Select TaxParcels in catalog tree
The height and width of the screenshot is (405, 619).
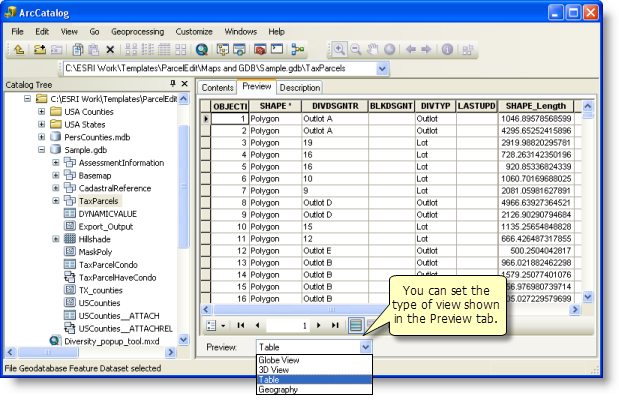point(98,201)
